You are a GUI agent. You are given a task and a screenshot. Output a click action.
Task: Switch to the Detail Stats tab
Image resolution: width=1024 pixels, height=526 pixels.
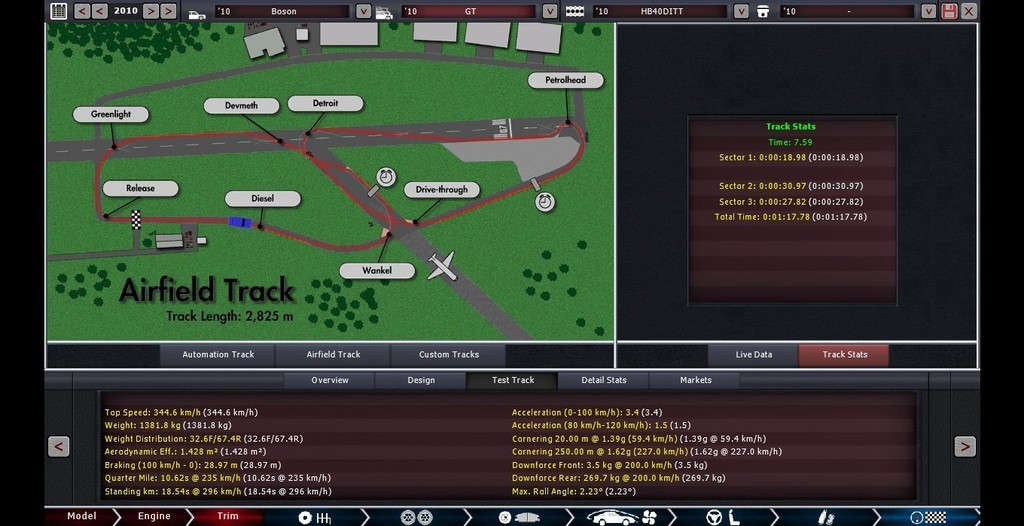603,380
